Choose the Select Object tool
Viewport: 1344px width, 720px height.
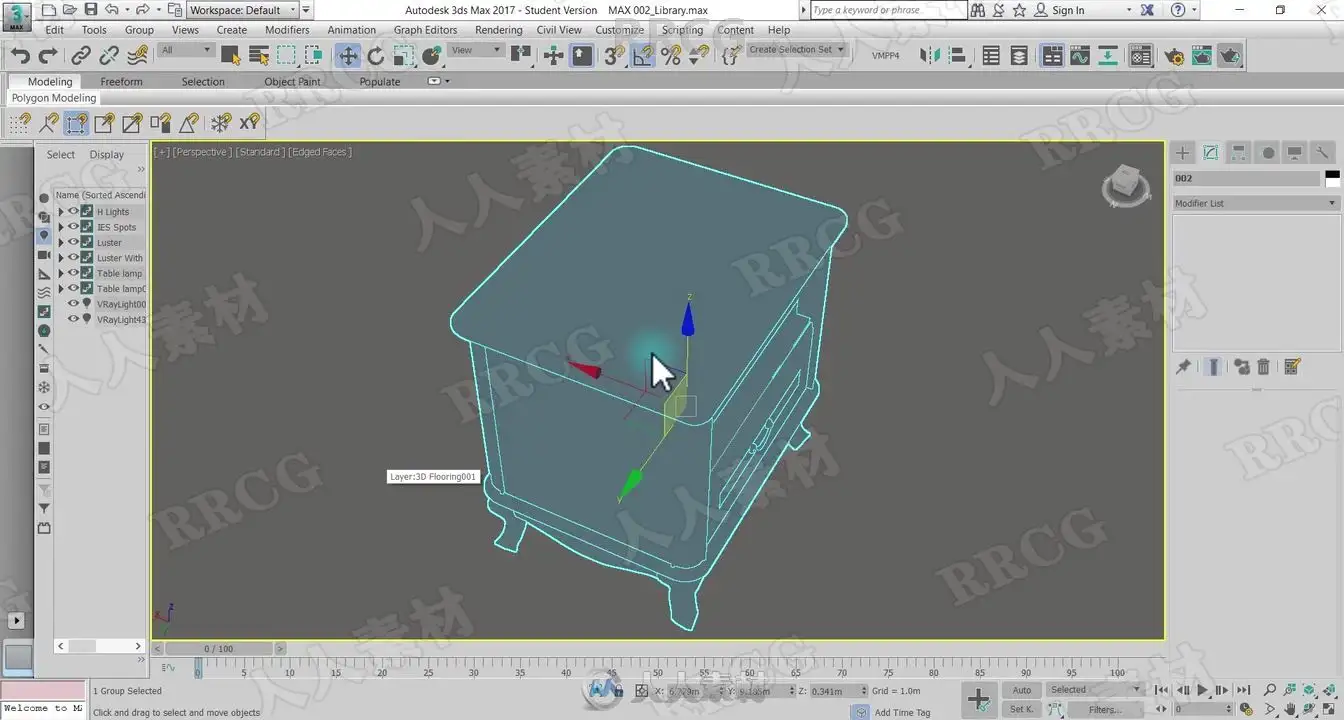tap(230, 56)
